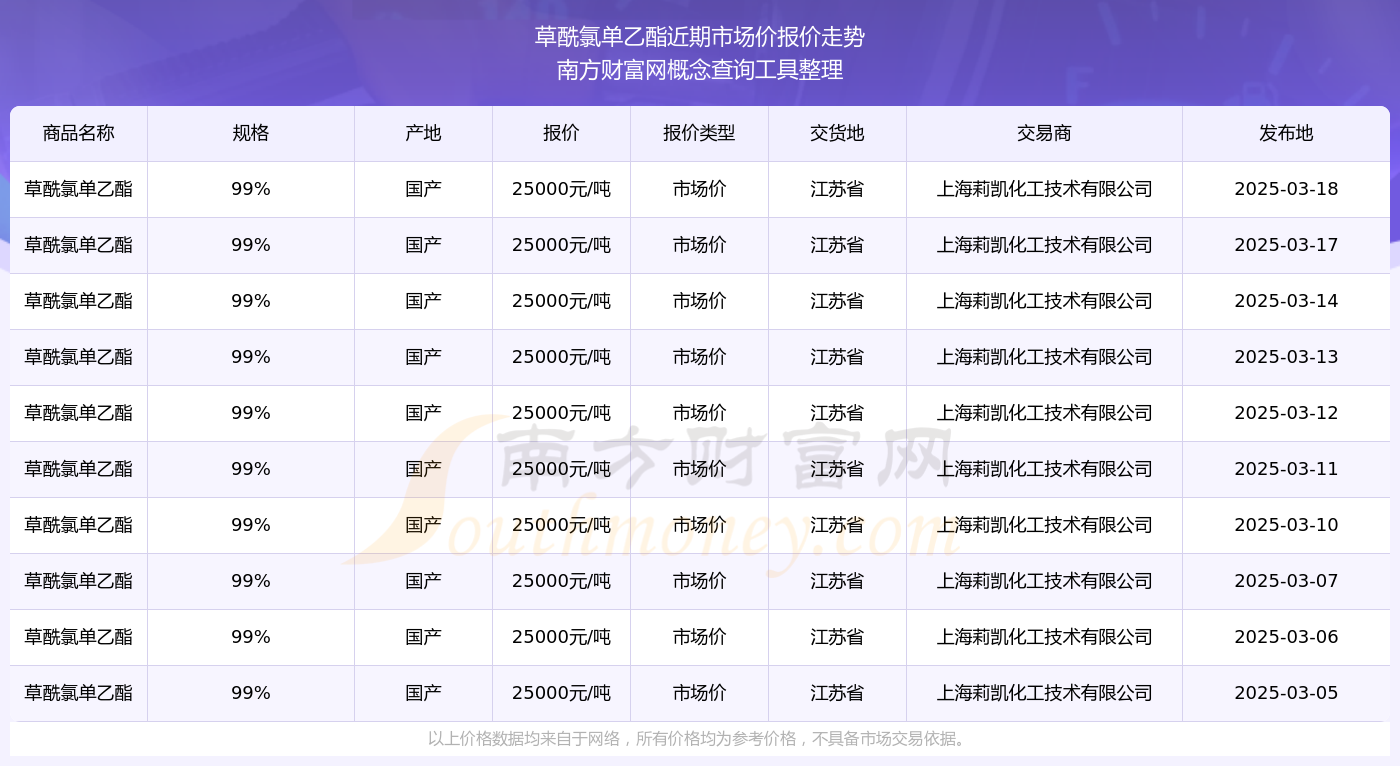This screenshot has width=1400, height=766.
Task: Click 25000元/吨 price in 2025-03-18 row
Action: point(561,189)
